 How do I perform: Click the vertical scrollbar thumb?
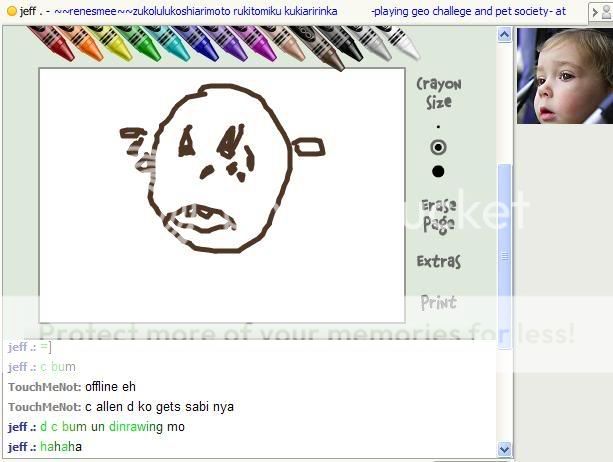tap(504, 256)
